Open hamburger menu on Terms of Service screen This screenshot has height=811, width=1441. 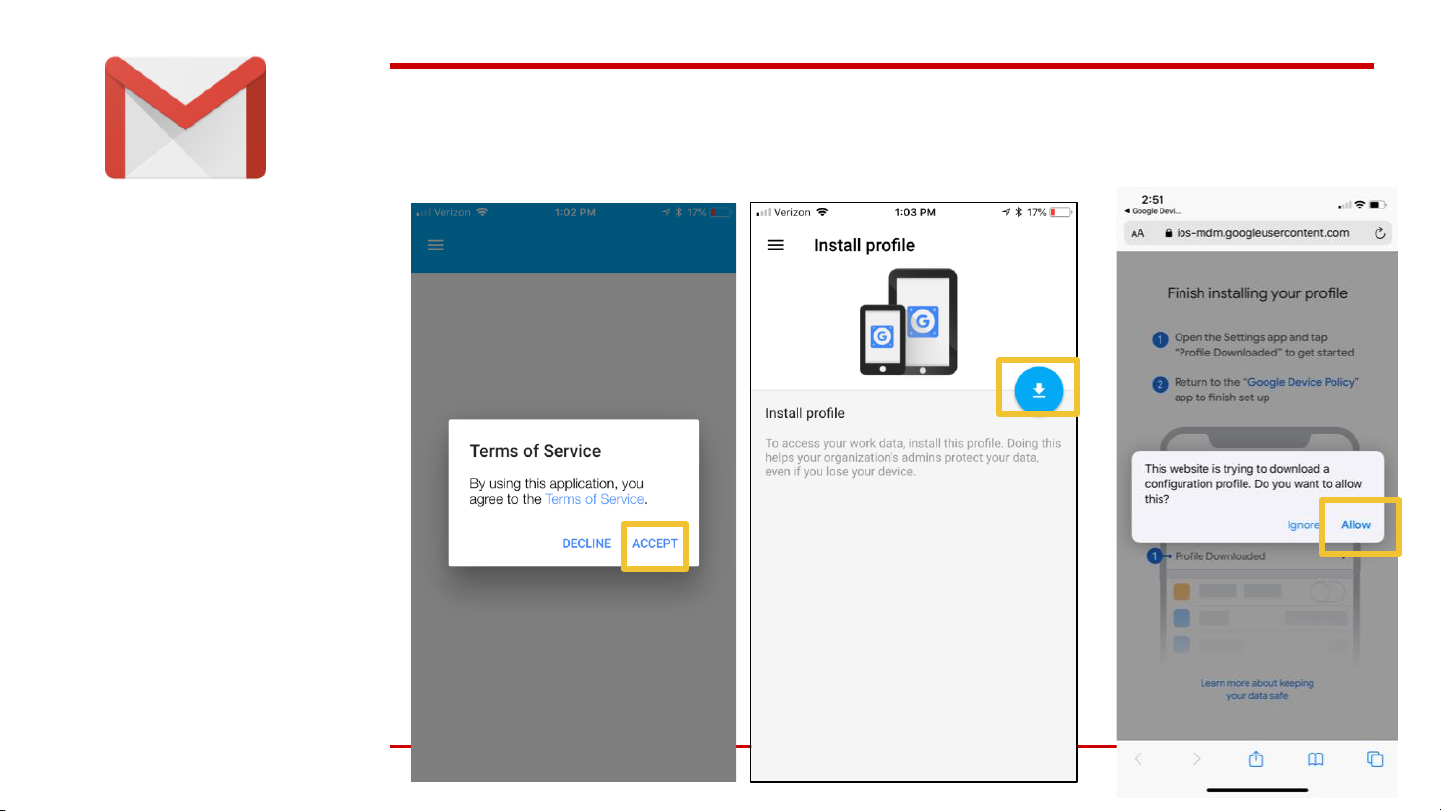[x=436, y=244]
